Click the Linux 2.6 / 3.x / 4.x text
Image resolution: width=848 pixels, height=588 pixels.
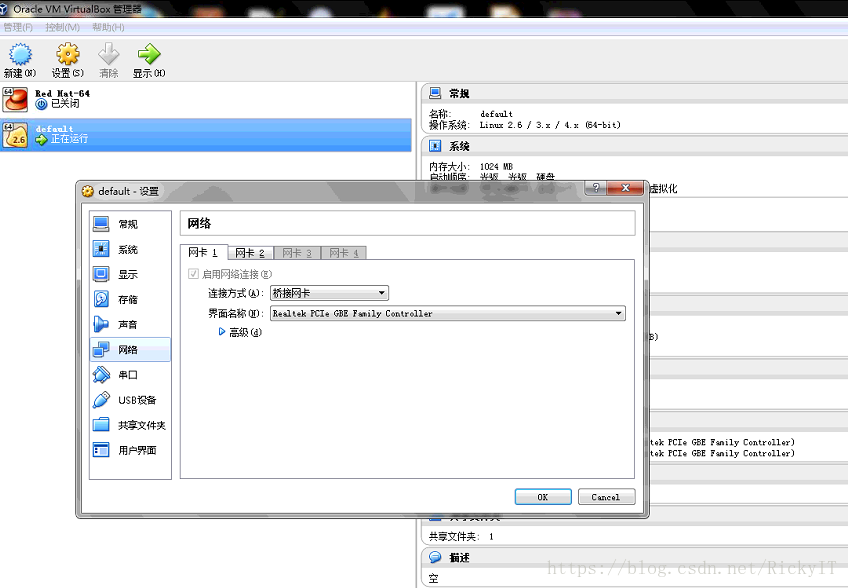[x=550, y=125]
